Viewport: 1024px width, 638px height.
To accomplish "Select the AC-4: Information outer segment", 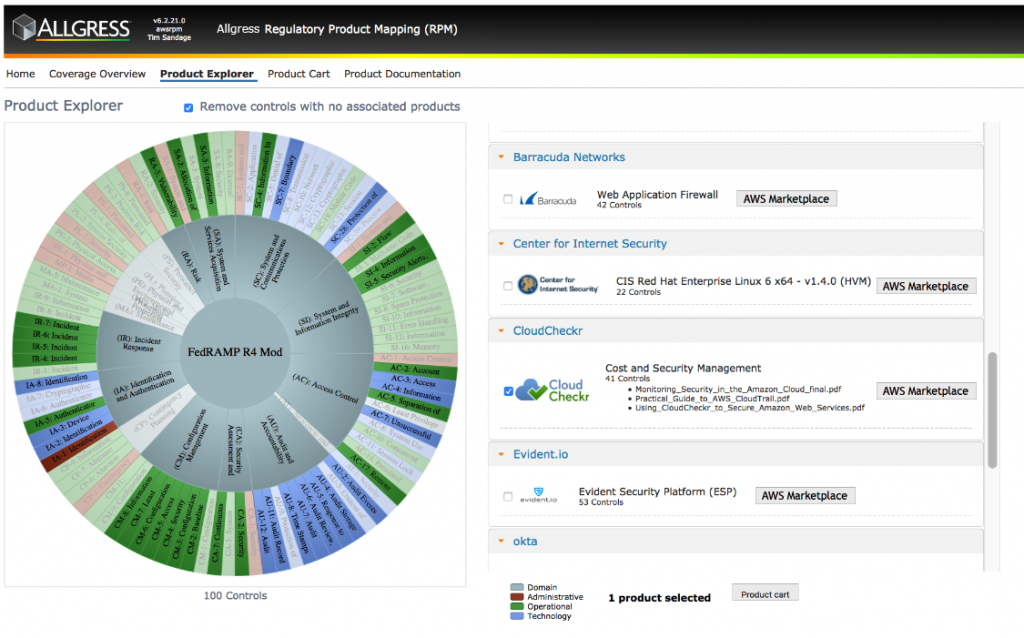I will coord(411,392).
